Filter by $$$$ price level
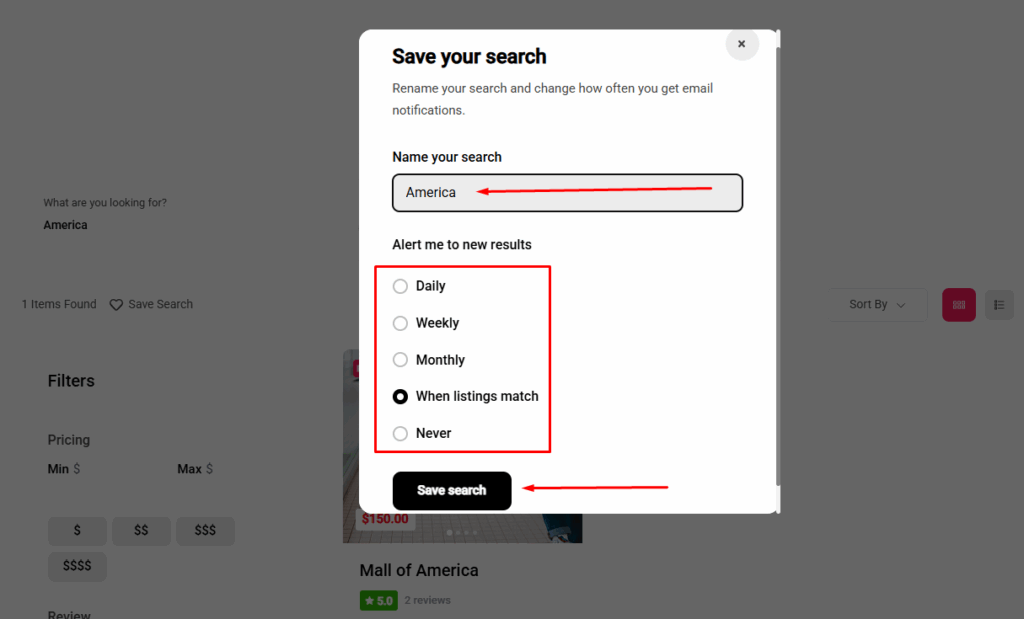The height and width of the screenshot is (619, 1024). click(77, 566)
